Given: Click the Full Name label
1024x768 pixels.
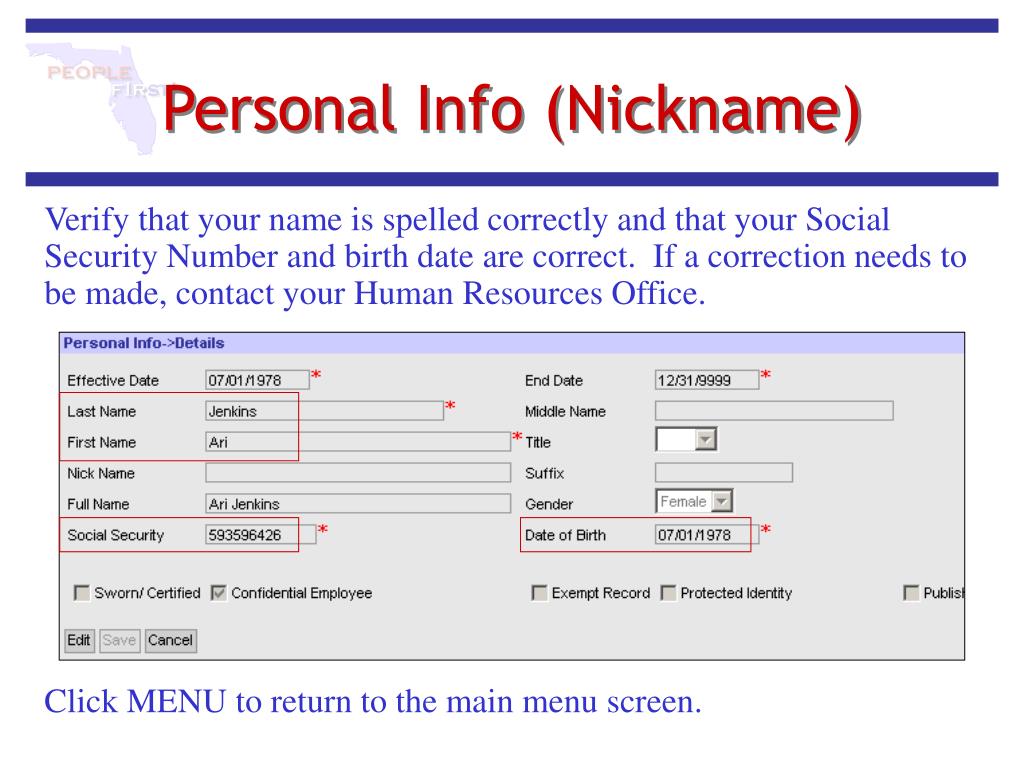Looking at the screenshot, I should [98, 504].
